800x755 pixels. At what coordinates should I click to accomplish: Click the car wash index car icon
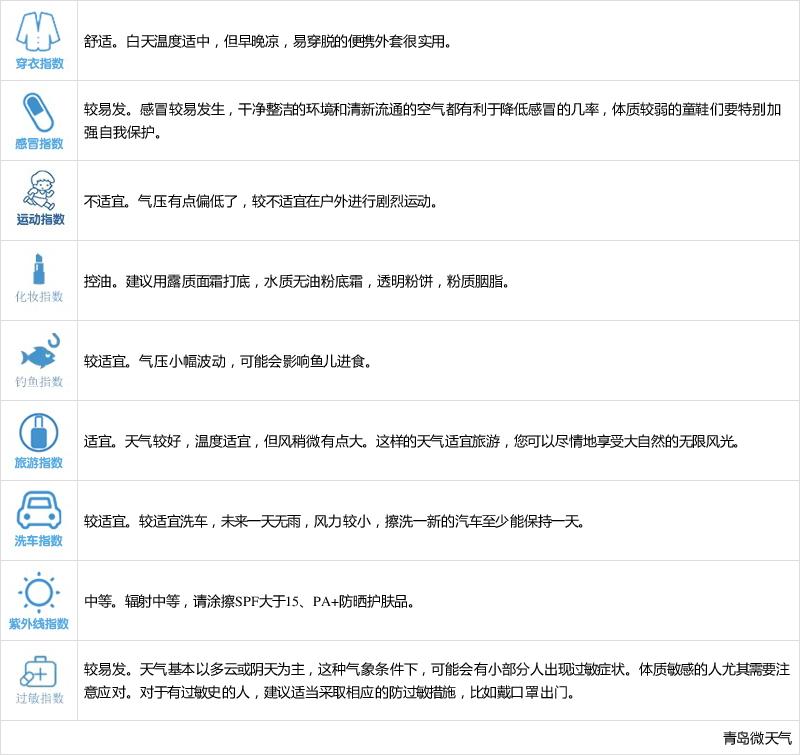(39, 510)
